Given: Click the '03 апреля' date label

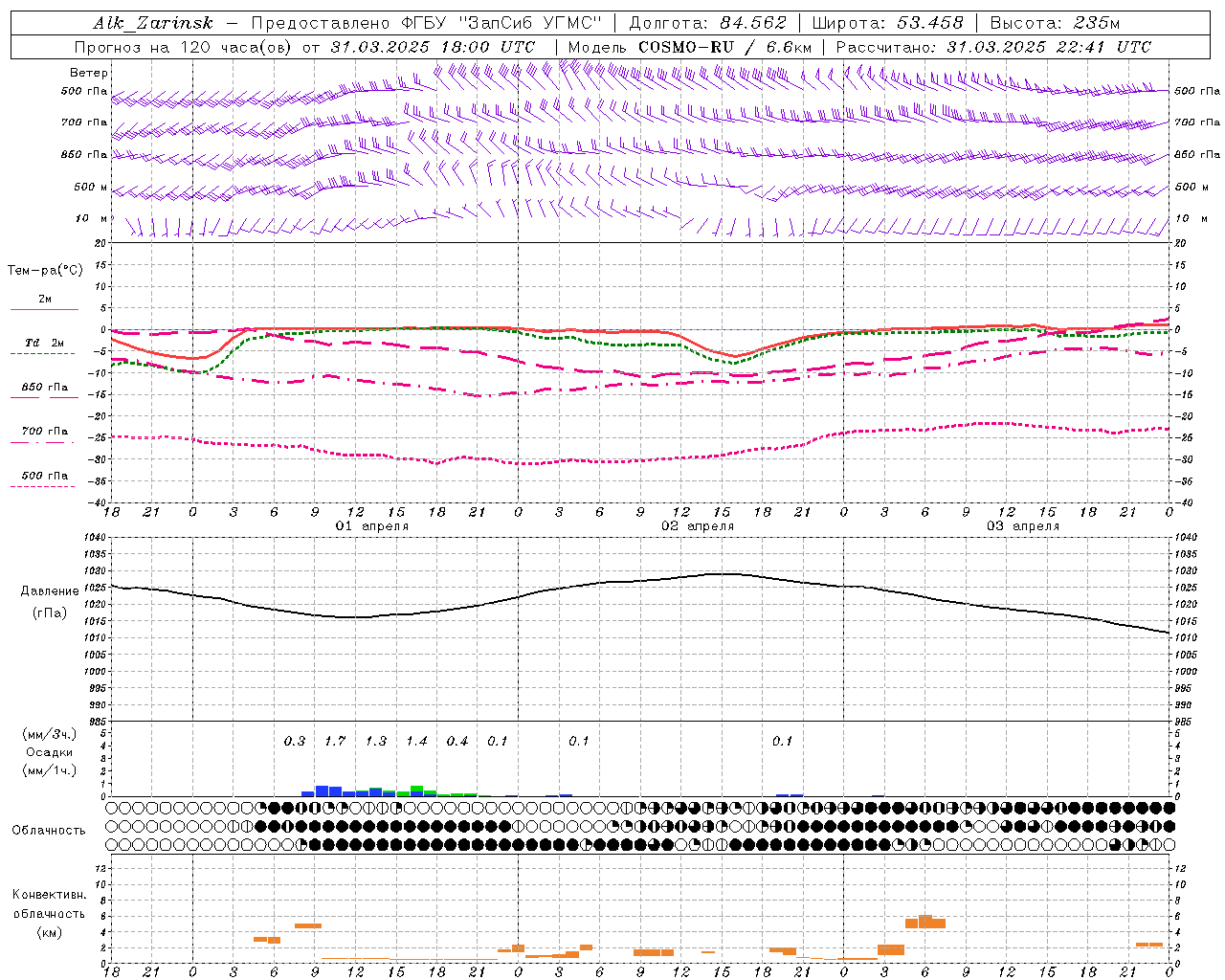Looking at the screenshot, I should [x=1023, y=525].
